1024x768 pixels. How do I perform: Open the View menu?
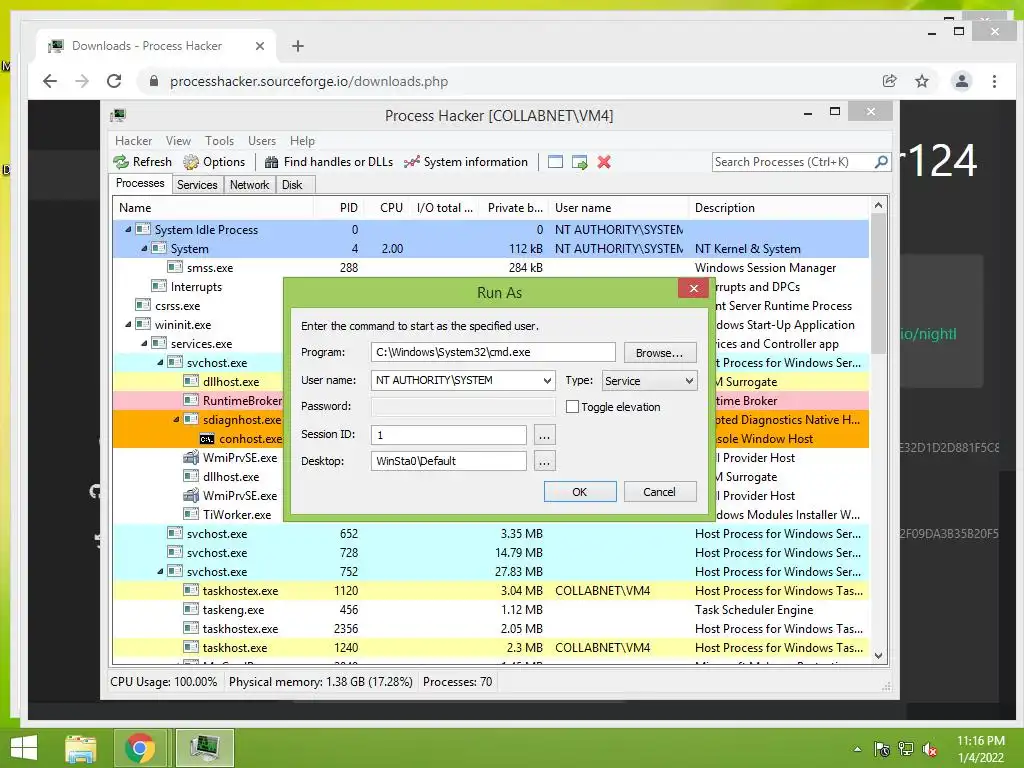click(178, 140)
